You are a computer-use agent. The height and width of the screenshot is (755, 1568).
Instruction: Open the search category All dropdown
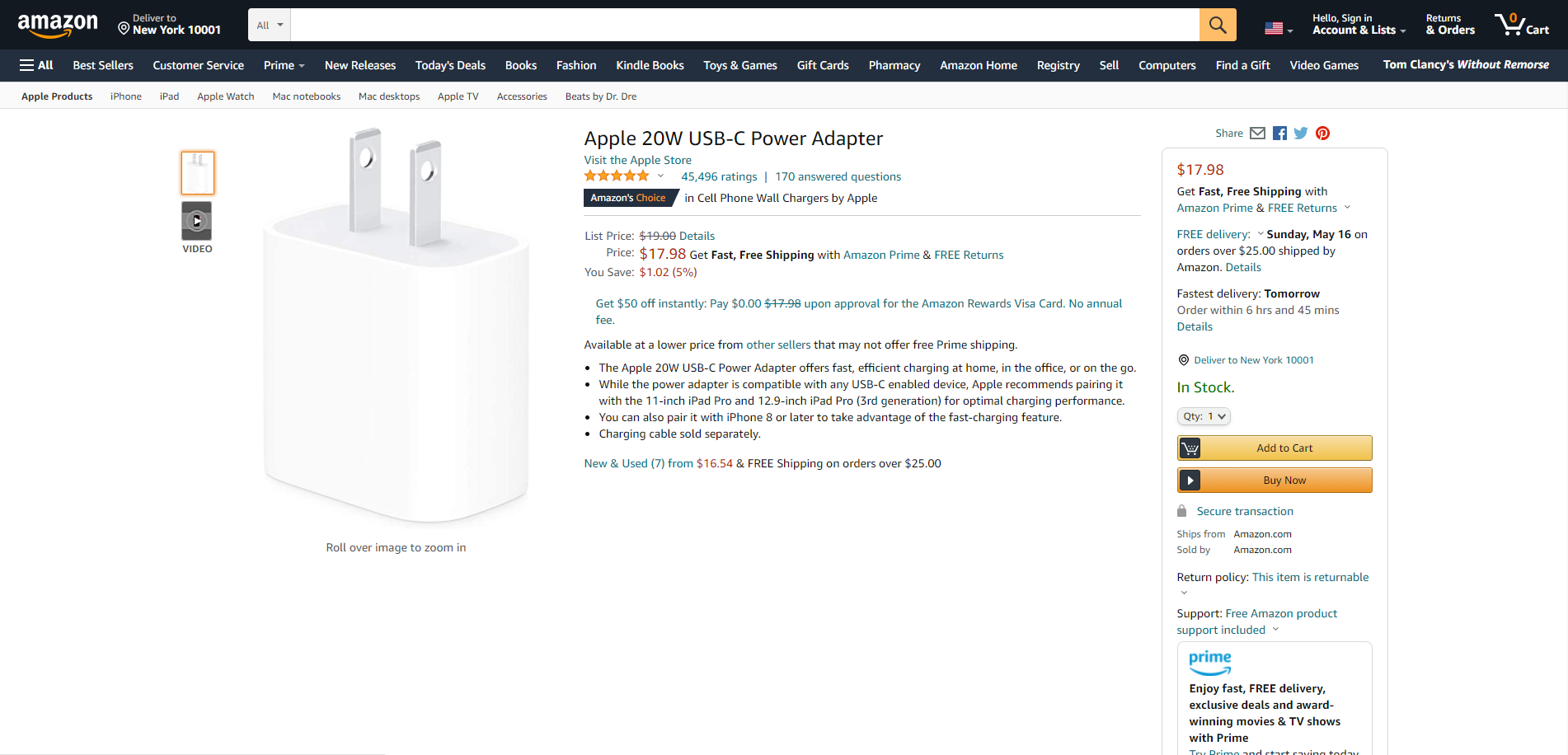270,26
